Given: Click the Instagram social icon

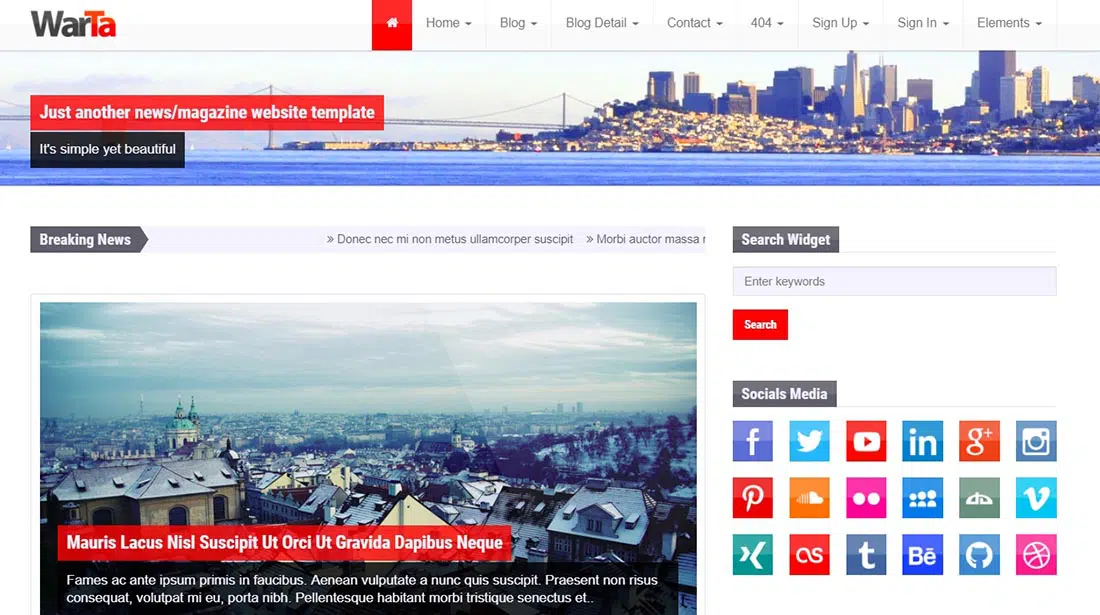Looking at the screenshot, I should [x=1036, y=441].
